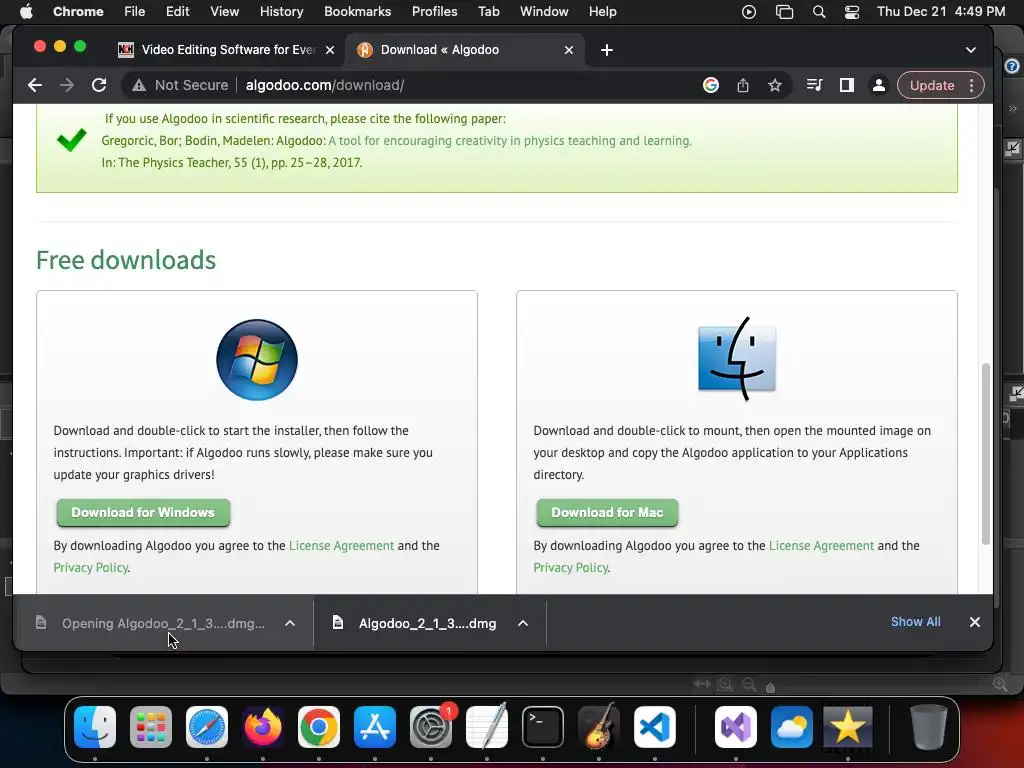Open Visual Studio Code from the Dock
Image resolution: width=1024 pixels, height=768 pixels.
pyautogui.click(x=654, y=727)
